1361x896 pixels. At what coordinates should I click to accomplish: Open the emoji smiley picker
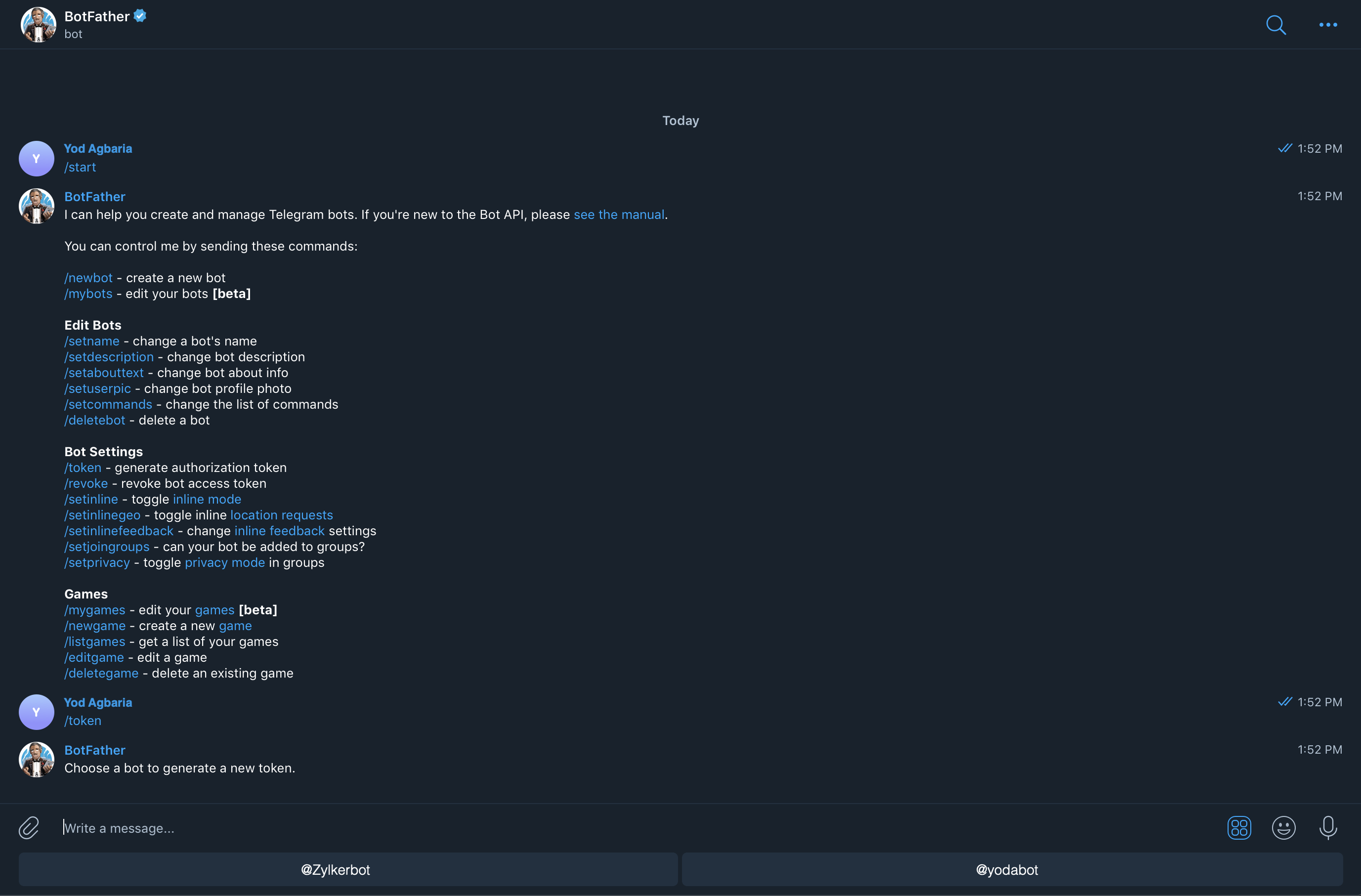(x=1283, y=827)
